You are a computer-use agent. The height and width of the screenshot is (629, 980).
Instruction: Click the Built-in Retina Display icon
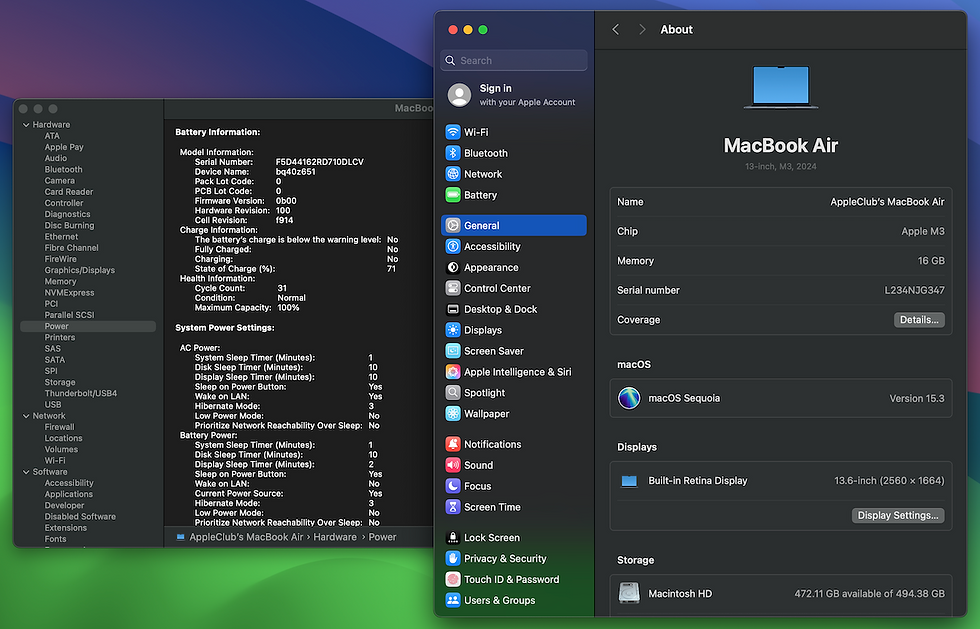629,481
